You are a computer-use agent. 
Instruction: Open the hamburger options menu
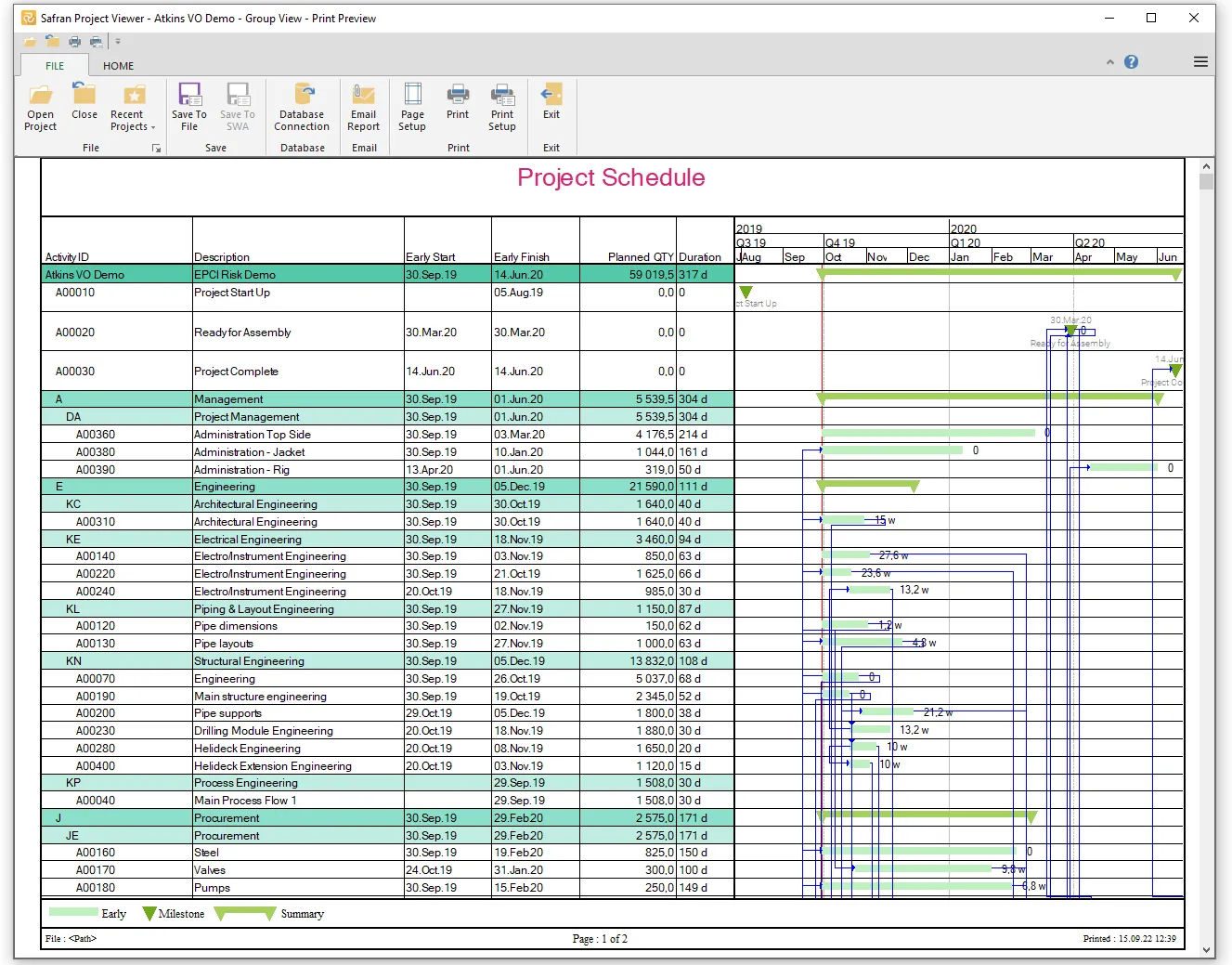click(1200, 62)
